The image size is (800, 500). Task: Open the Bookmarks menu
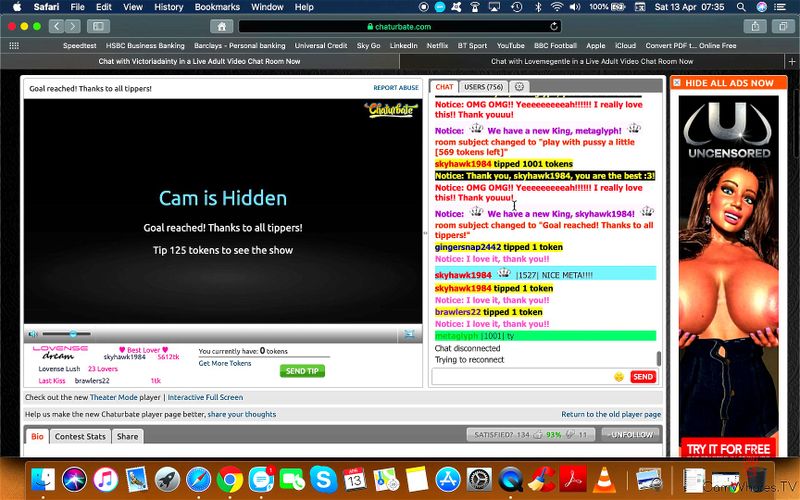[217, 7]
